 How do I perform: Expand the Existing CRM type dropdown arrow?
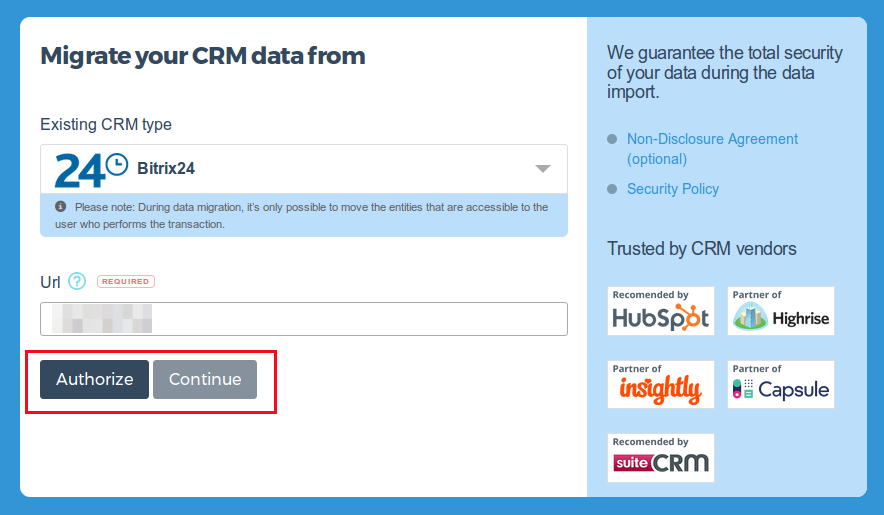pyautogui.click(x=543, y=169)
